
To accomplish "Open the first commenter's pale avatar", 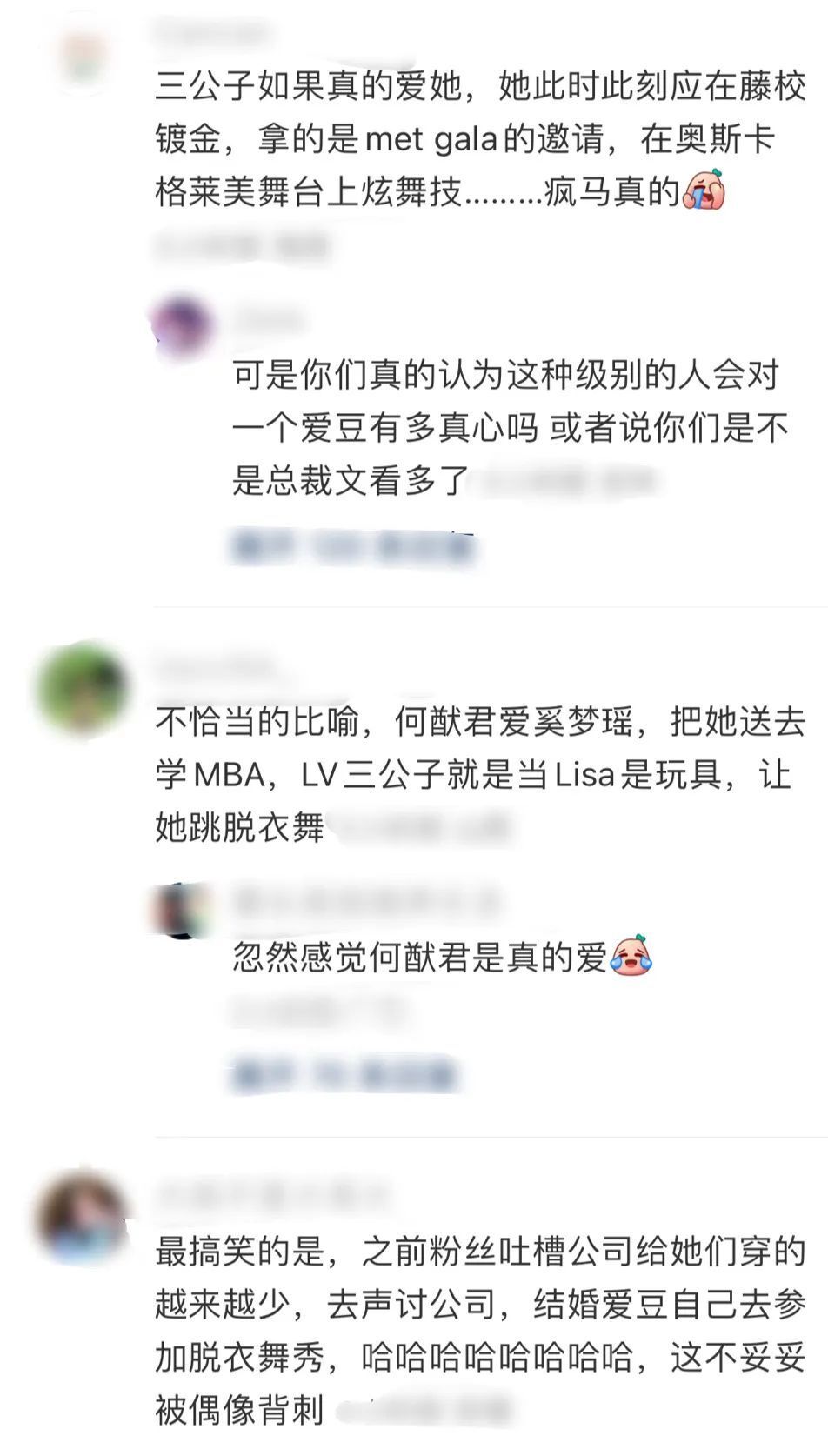I will [x=85, y=54].
